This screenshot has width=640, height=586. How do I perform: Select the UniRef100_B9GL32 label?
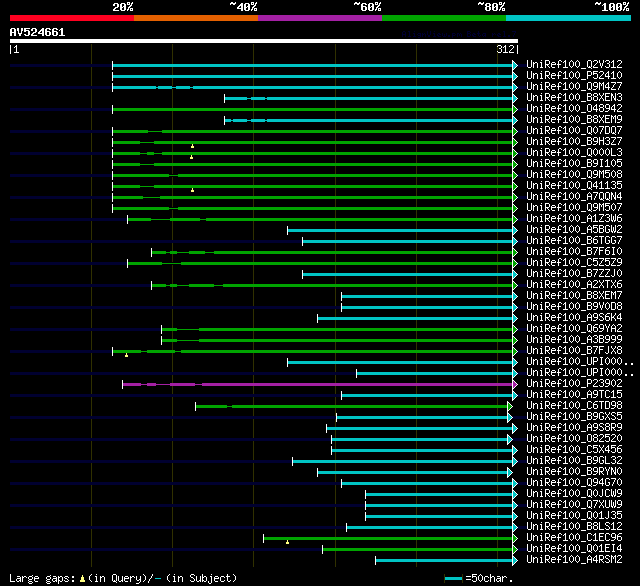(x=574, y=461)
